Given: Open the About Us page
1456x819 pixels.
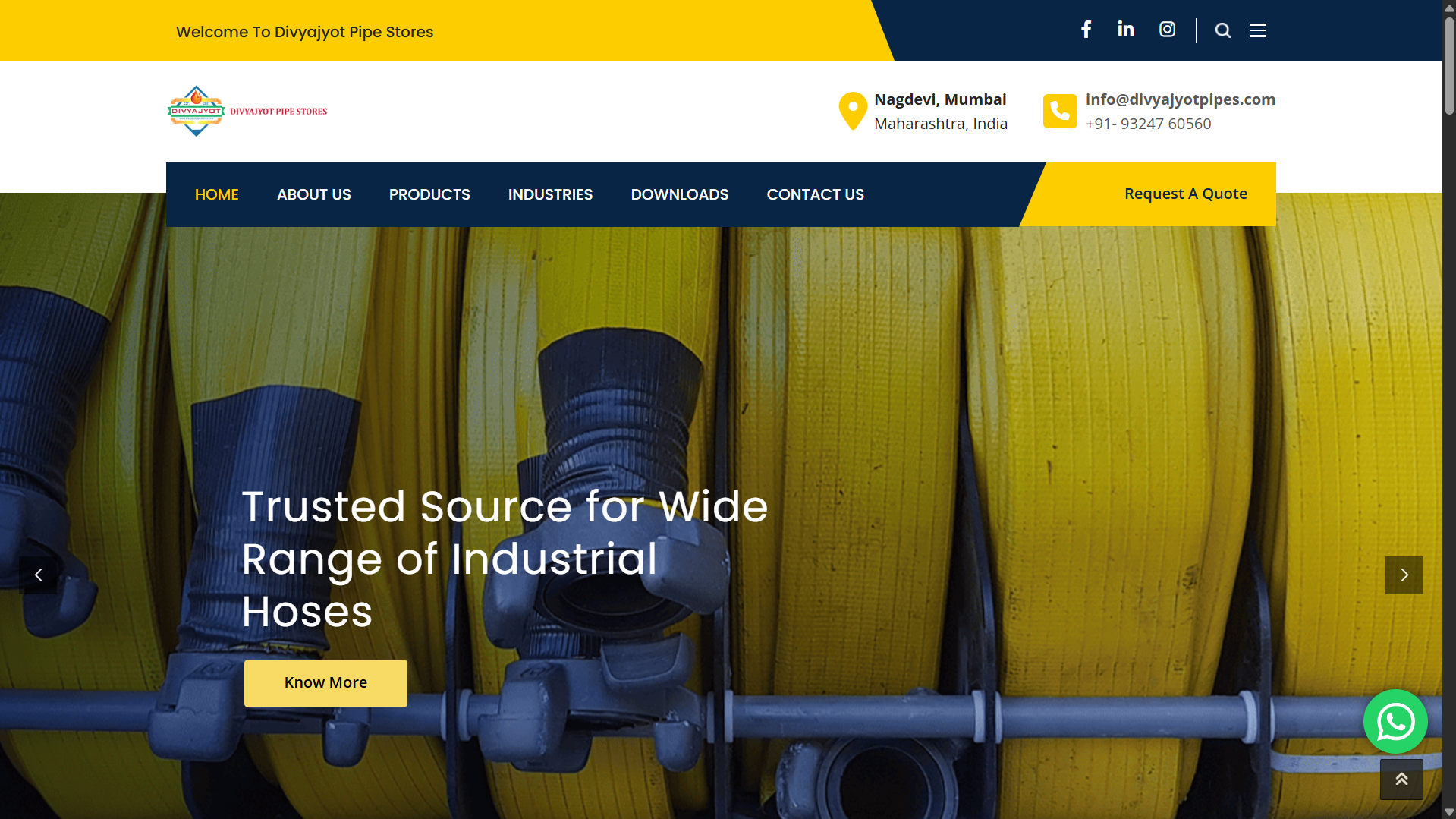Looking at the screenshot, I should point(314,194).
